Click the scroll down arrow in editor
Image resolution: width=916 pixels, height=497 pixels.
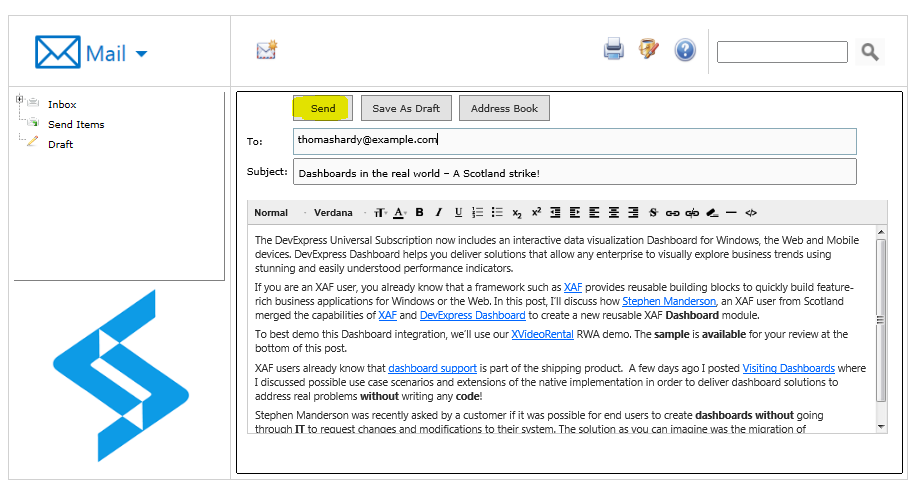(x=882, y=427)
